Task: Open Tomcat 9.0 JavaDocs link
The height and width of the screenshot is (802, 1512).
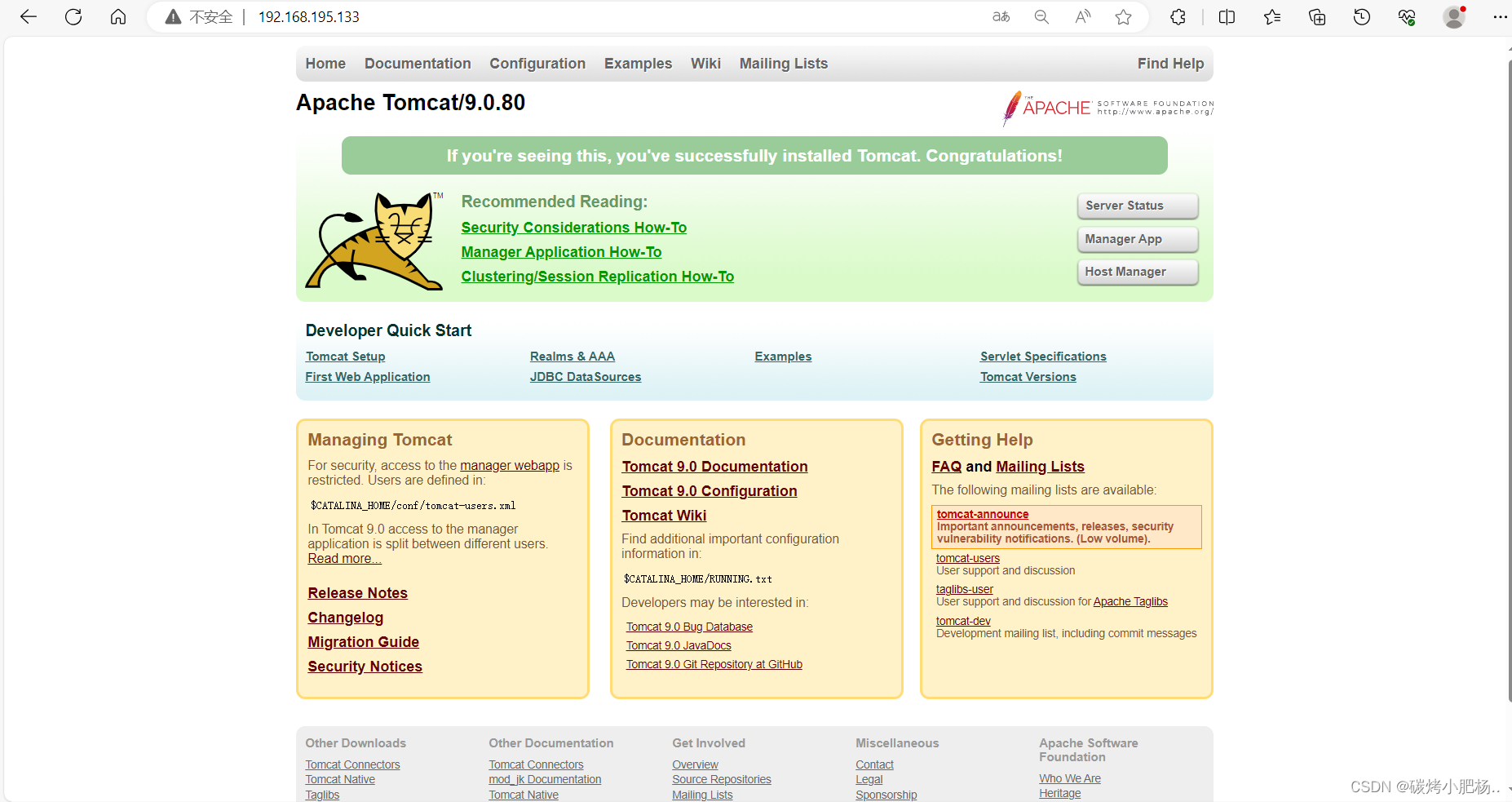Action: pos(679,645)
